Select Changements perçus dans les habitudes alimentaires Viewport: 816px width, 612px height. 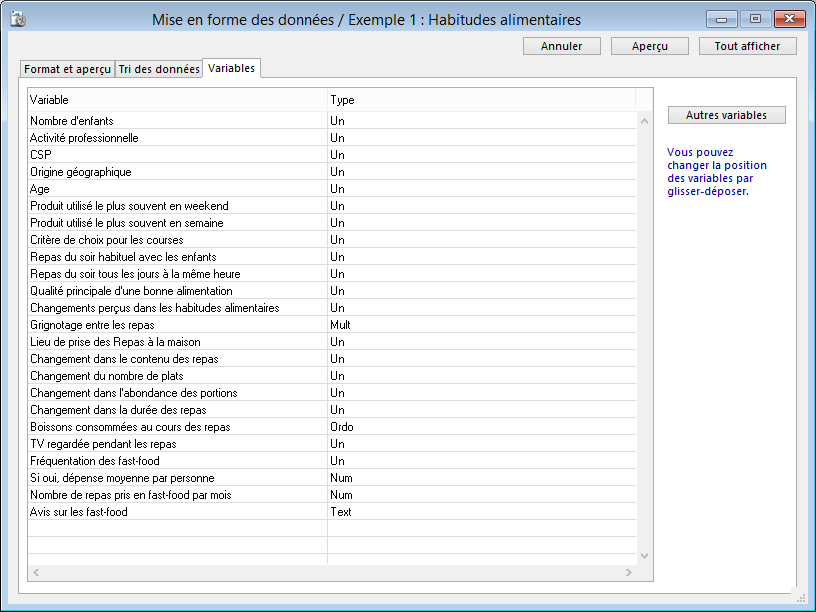[332, 308]
